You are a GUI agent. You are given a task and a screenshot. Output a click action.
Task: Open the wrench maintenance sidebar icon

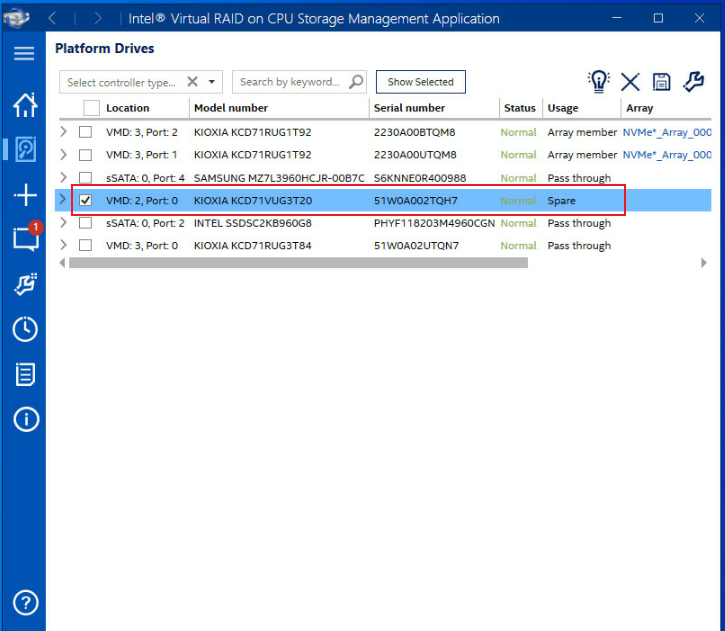(25, 284)
